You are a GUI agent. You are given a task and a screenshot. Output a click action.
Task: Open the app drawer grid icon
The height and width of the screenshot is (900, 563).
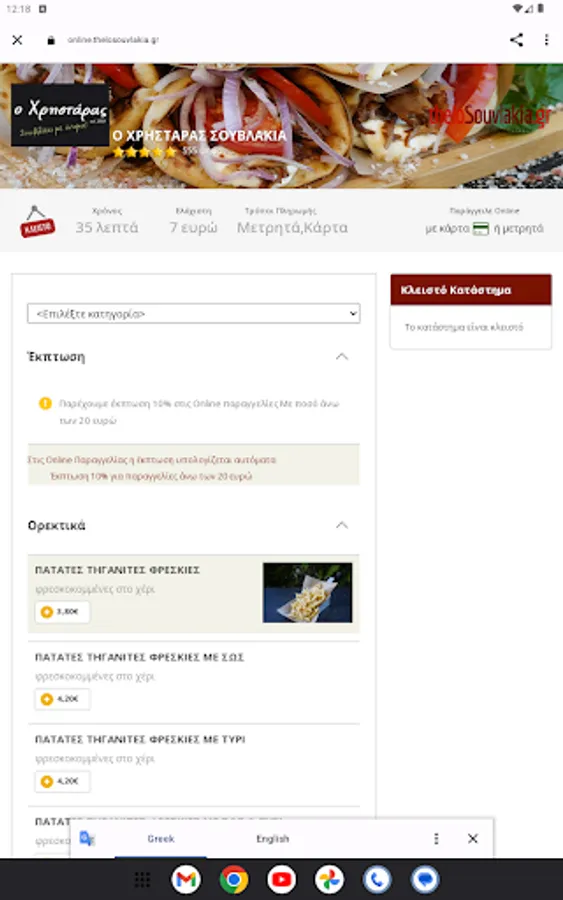[x=142, y=879]
